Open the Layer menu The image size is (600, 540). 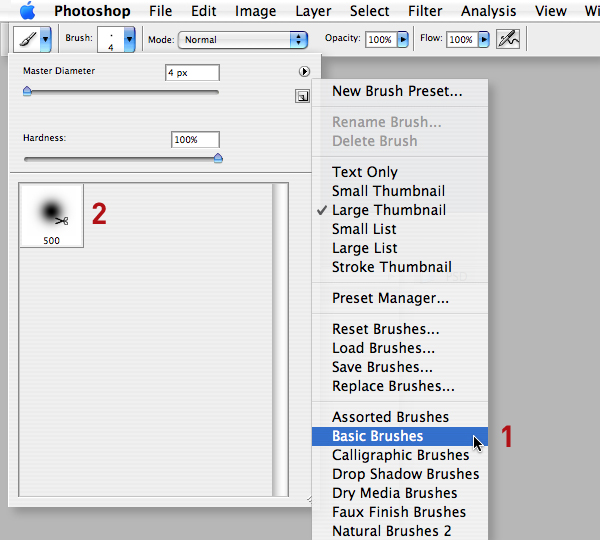click(x=313, y=11)
